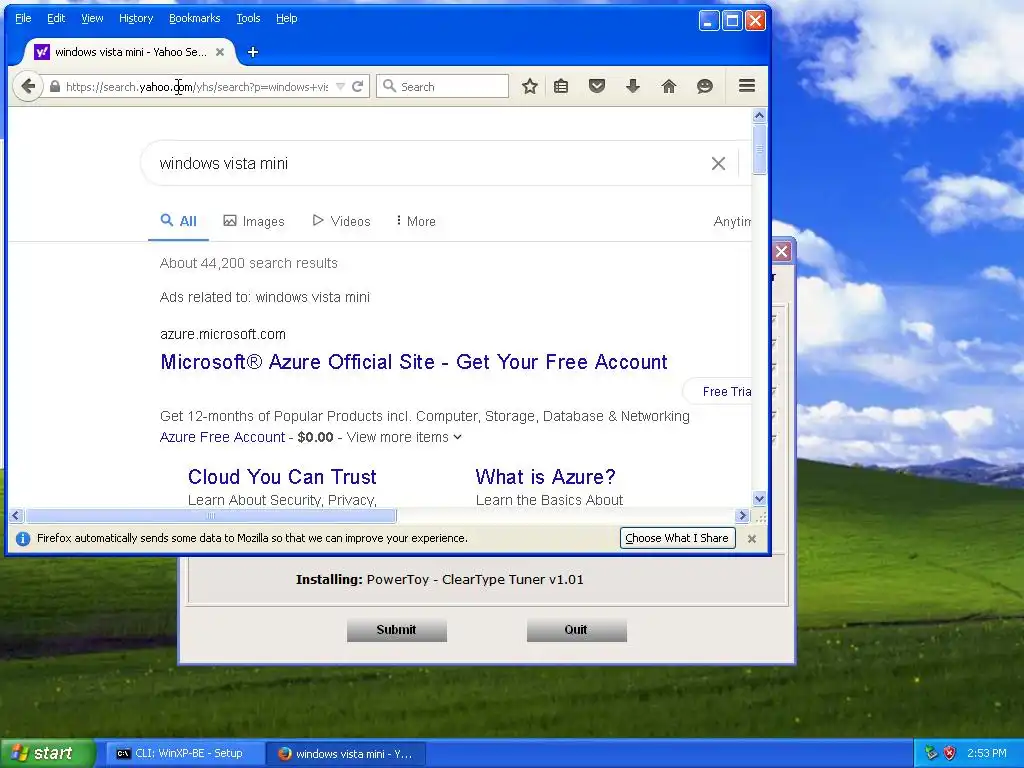This screenshot has height=768, width=1024.
Task: Open the URL history dropdown arrow
Action: [x=340, y=86]
